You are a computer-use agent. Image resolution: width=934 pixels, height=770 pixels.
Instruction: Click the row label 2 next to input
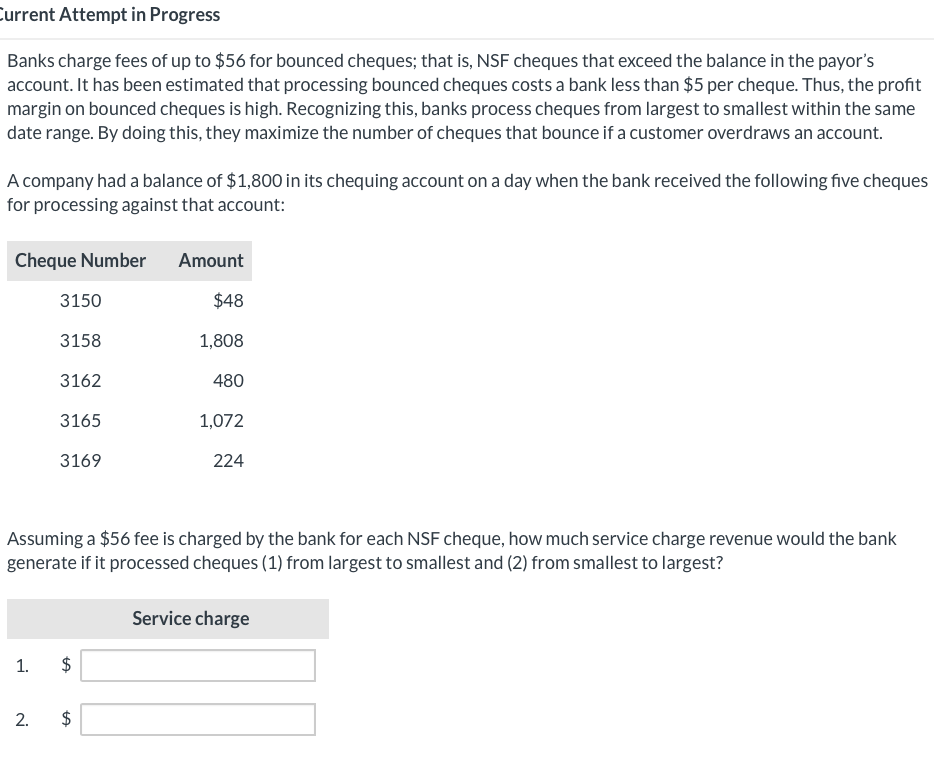23,718
